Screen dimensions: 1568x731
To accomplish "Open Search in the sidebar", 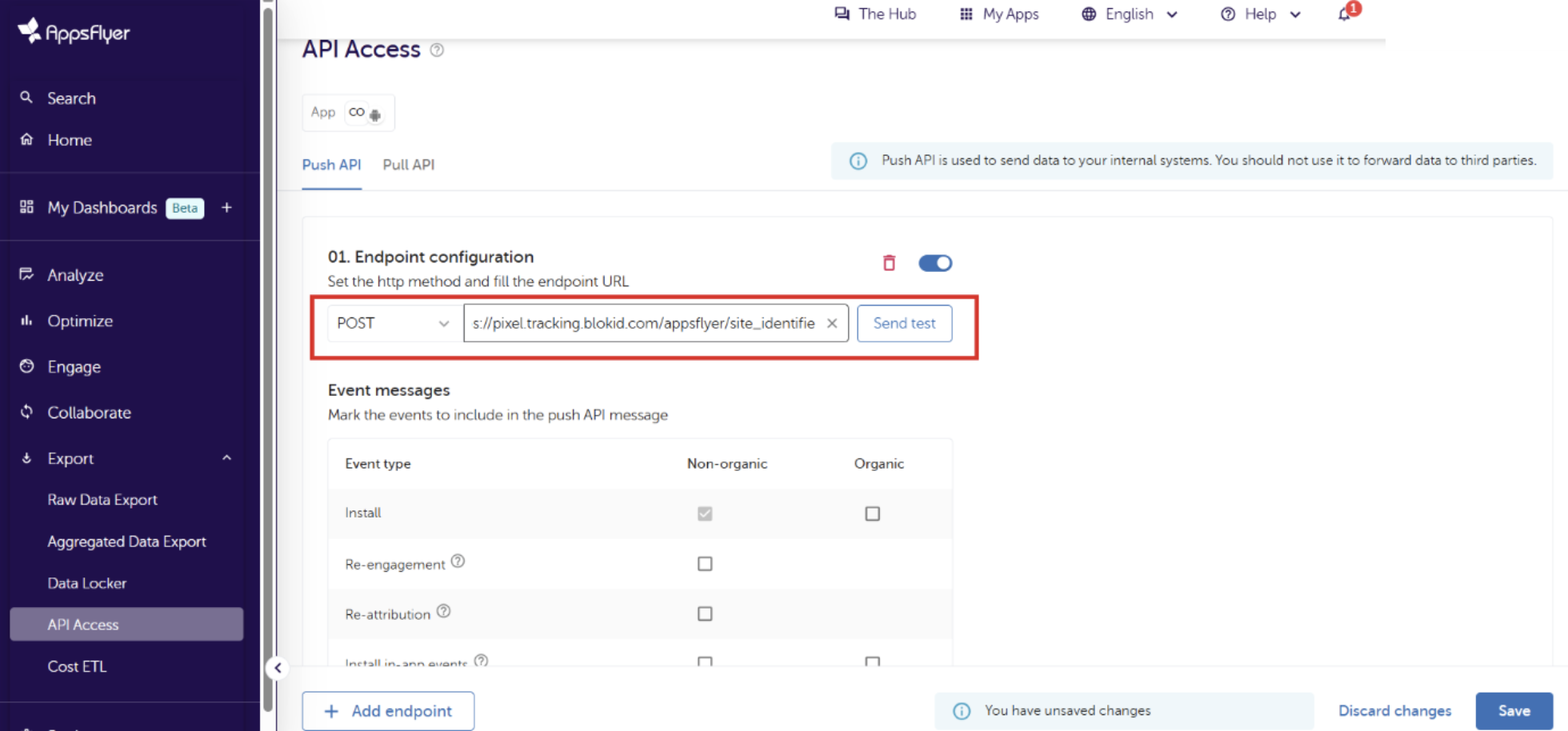I will click(x=71, y=98).
